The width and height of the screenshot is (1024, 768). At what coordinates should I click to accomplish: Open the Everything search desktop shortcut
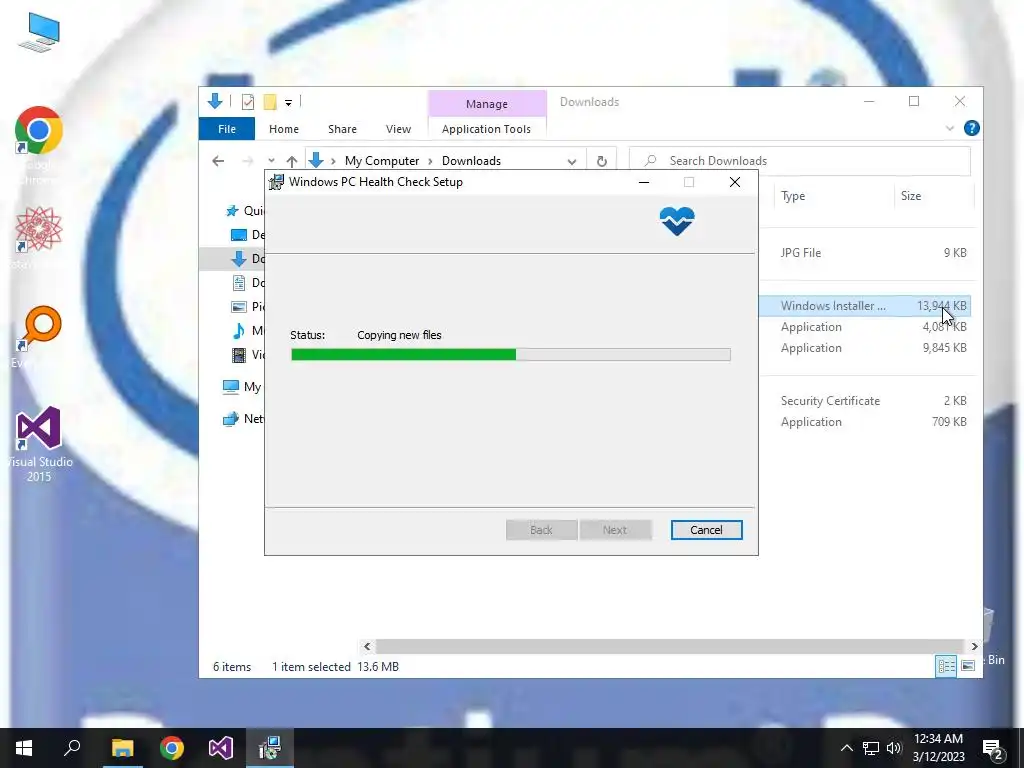tap(40, 328)
